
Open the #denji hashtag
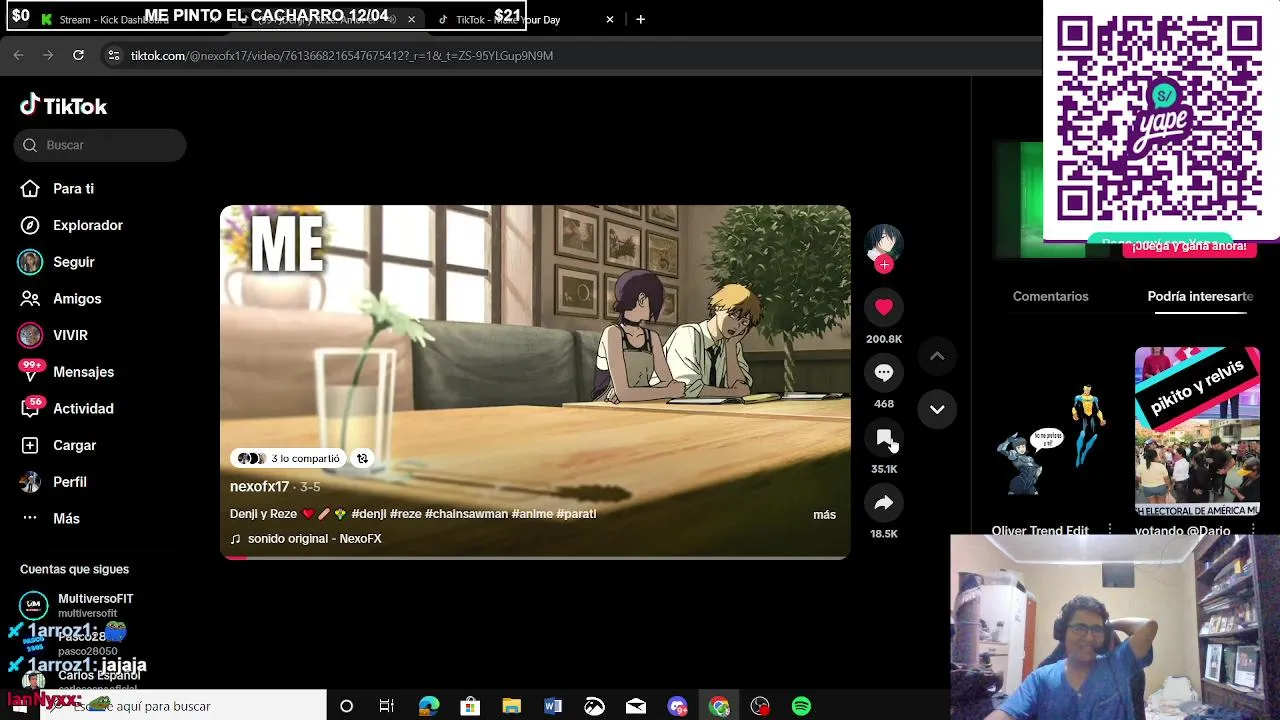369,513
